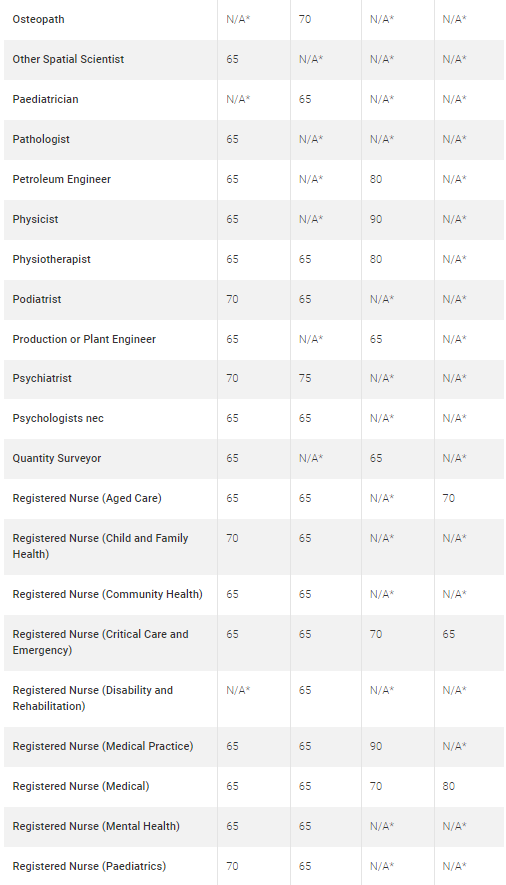This screenshot has height=885, width=506.
Task: Select Petroleum Engineer's 80 points cell
Action: click(x=376, y=179)
